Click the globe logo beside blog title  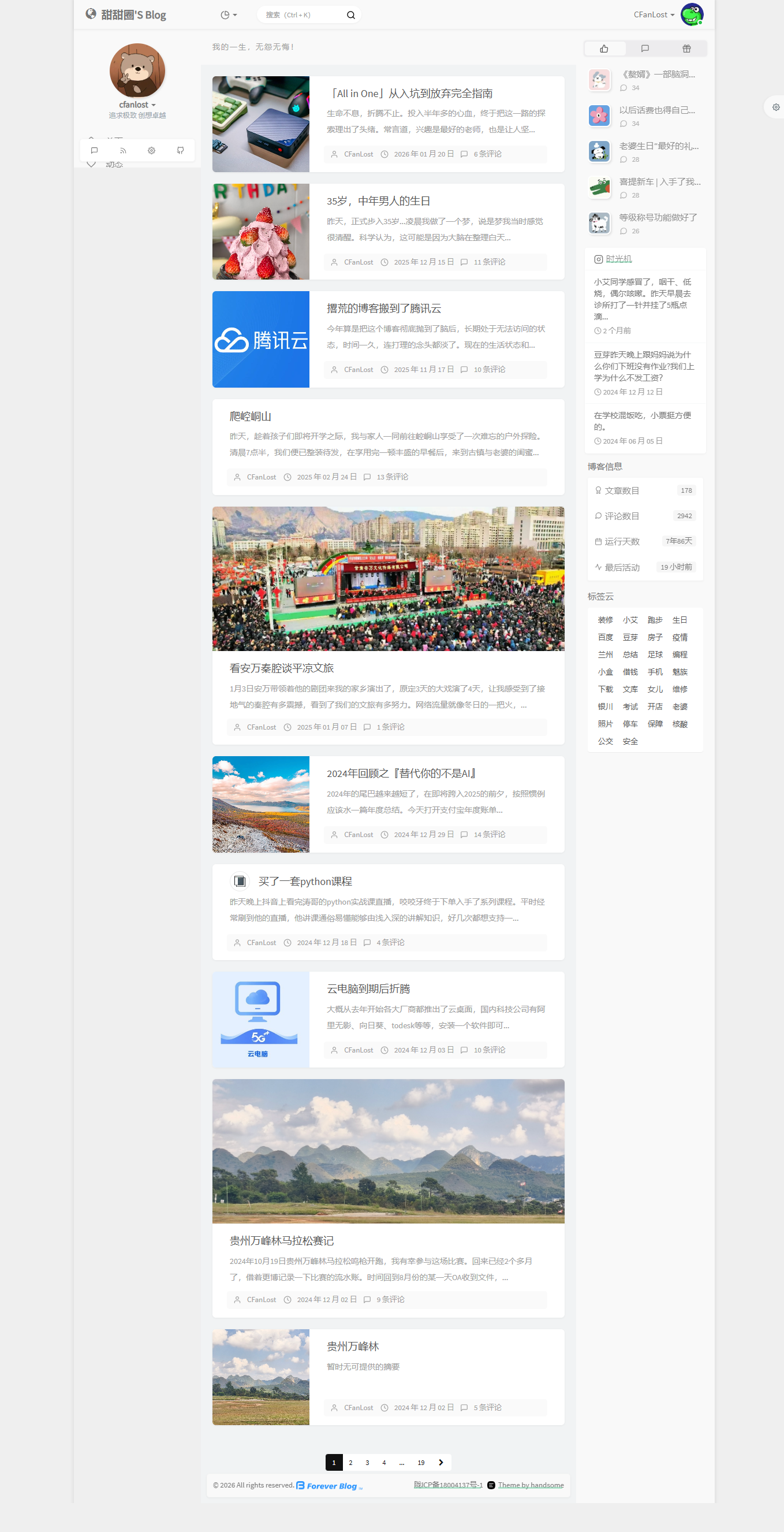[x=91, y=14]
